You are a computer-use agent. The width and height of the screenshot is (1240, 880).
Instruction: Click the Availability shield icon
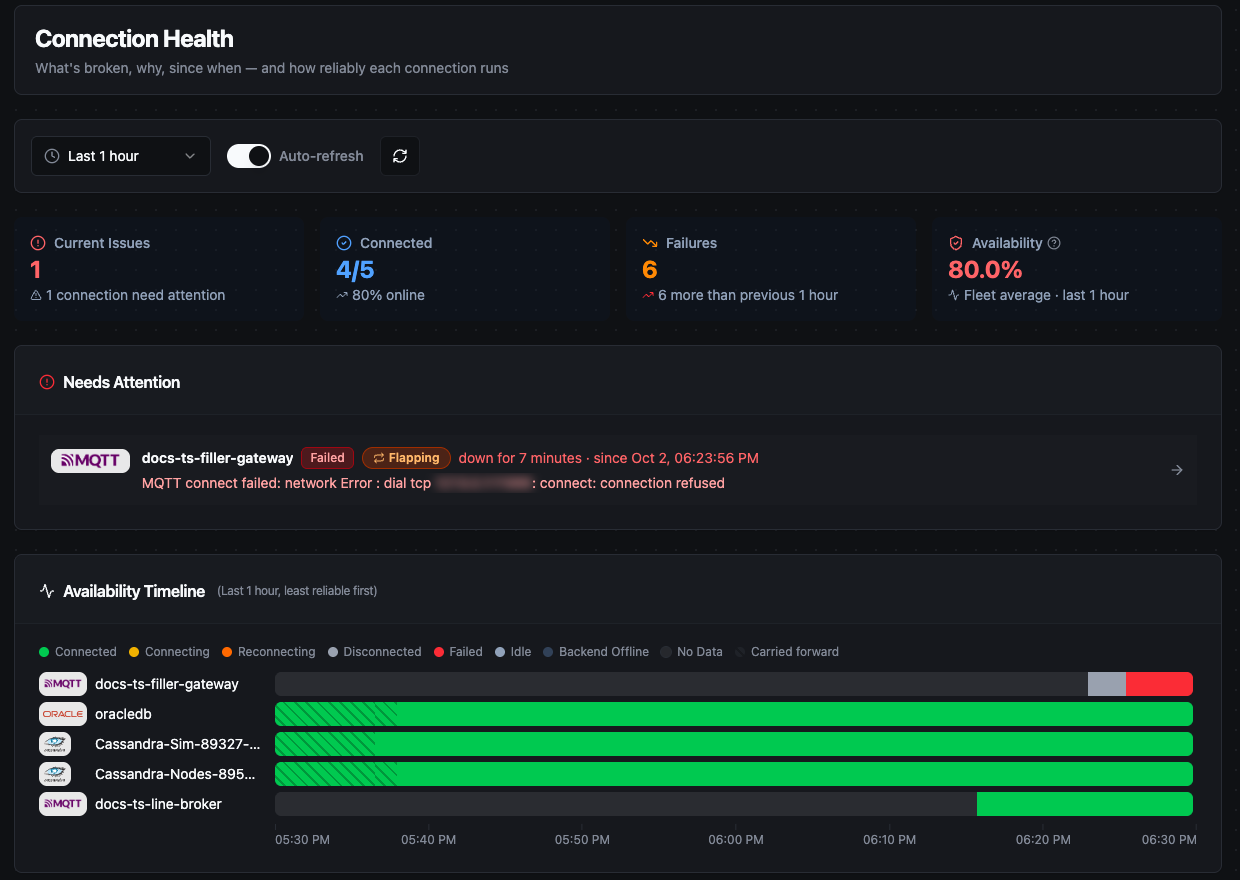click(x=956, y=243)
